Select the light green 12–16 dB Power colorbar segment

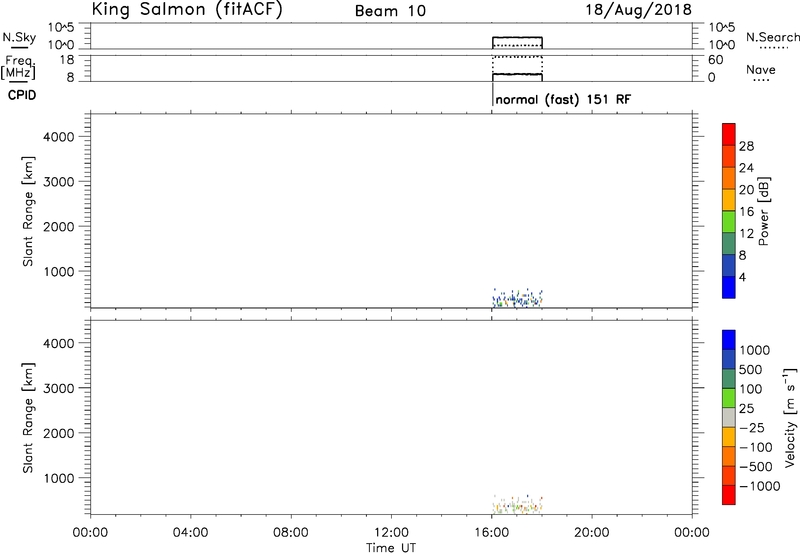coord(729,221)
